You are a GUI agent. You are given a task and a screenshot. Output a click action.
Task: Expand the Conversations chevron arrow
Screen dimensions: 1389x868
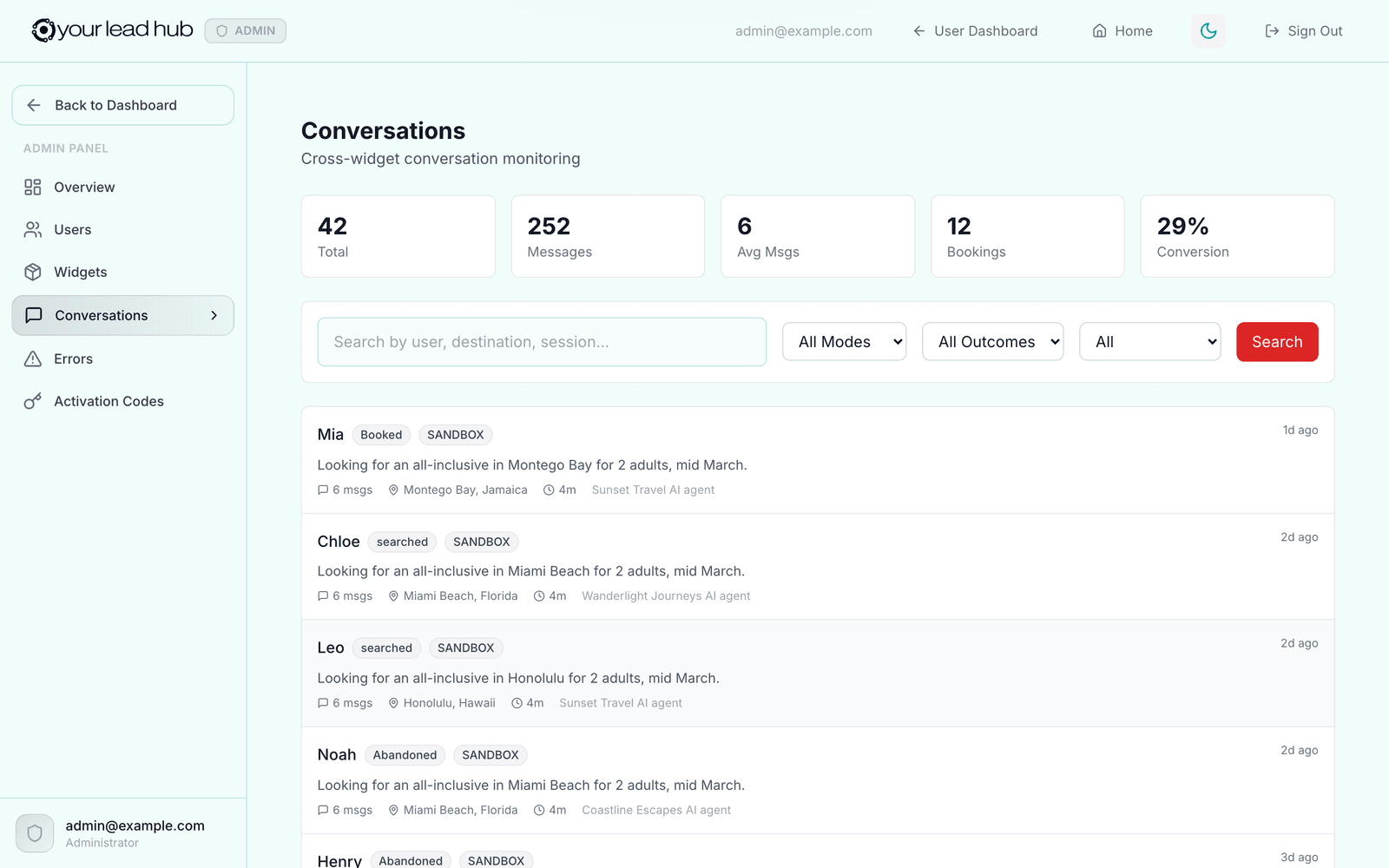[214, 316]
